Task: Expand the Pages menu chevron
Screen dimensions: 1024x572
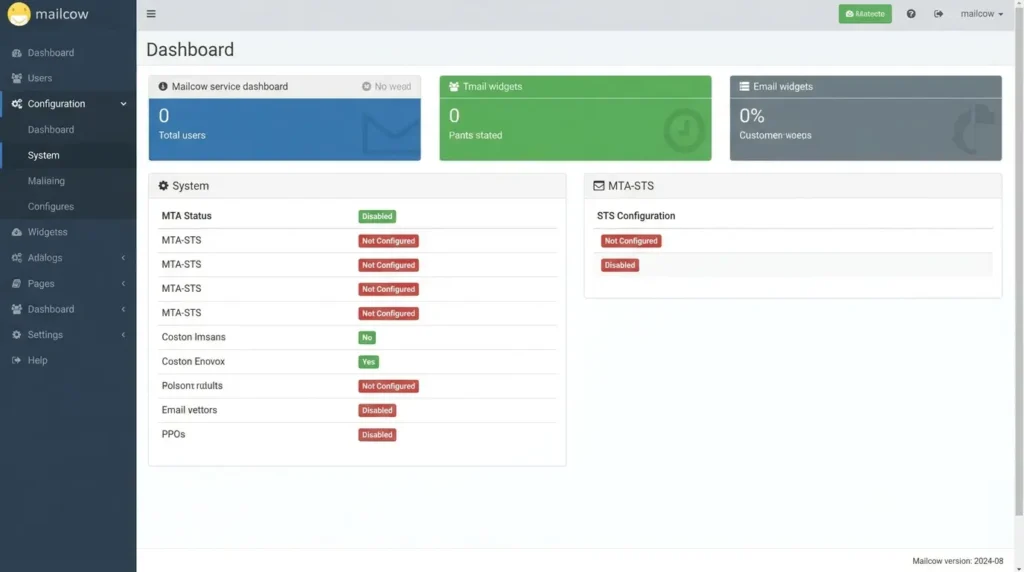Action: pos(123,283)
